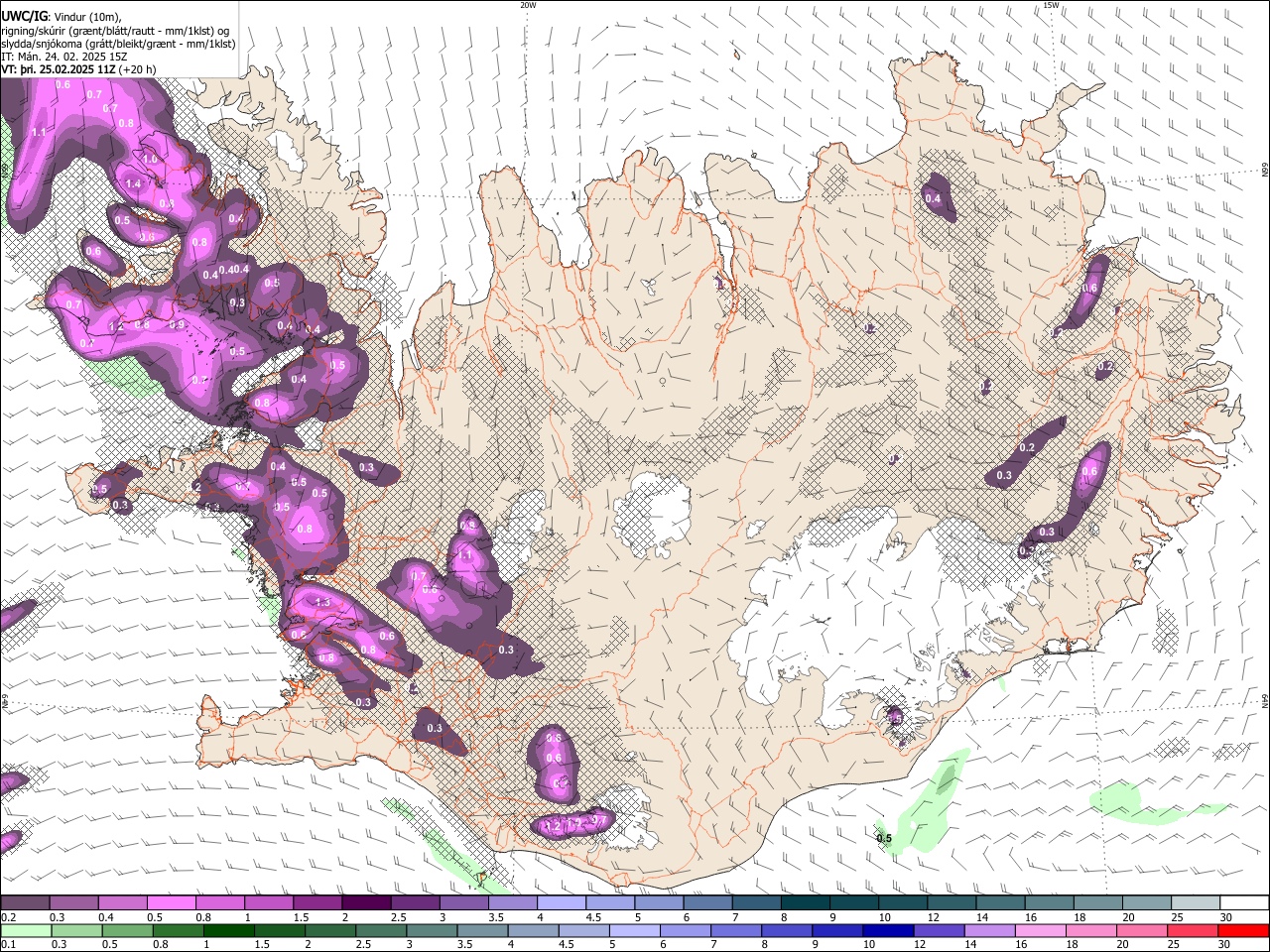This screenshot has width=1270, height=952.
Task: Pick the 2 swatch in lower green scale
Action: (329, 930)
